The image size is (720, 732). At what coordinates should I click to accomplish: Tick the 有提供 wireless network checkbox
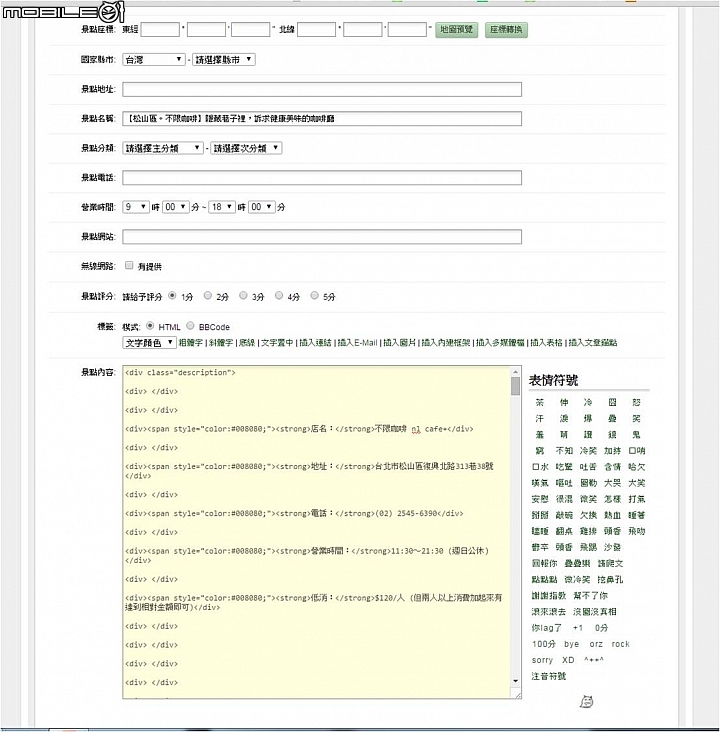point(129,266)
